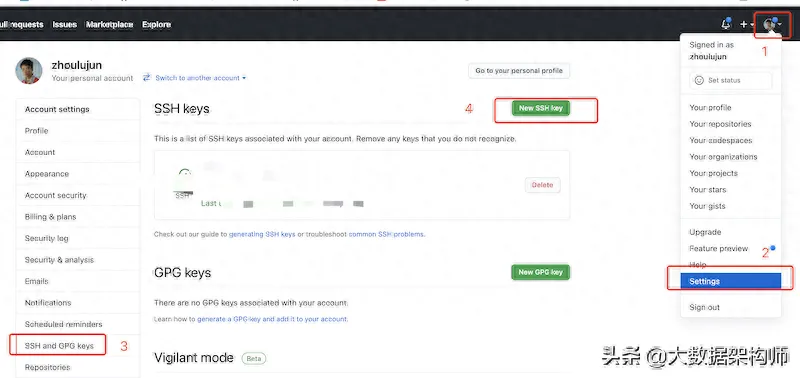
Task: Click the Vigilant mode heading
Action: [194, 358]
